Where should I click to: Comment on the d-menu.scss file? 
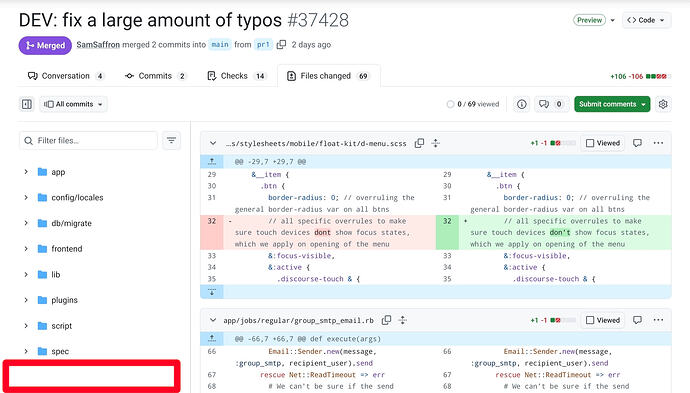coord(637,143)
